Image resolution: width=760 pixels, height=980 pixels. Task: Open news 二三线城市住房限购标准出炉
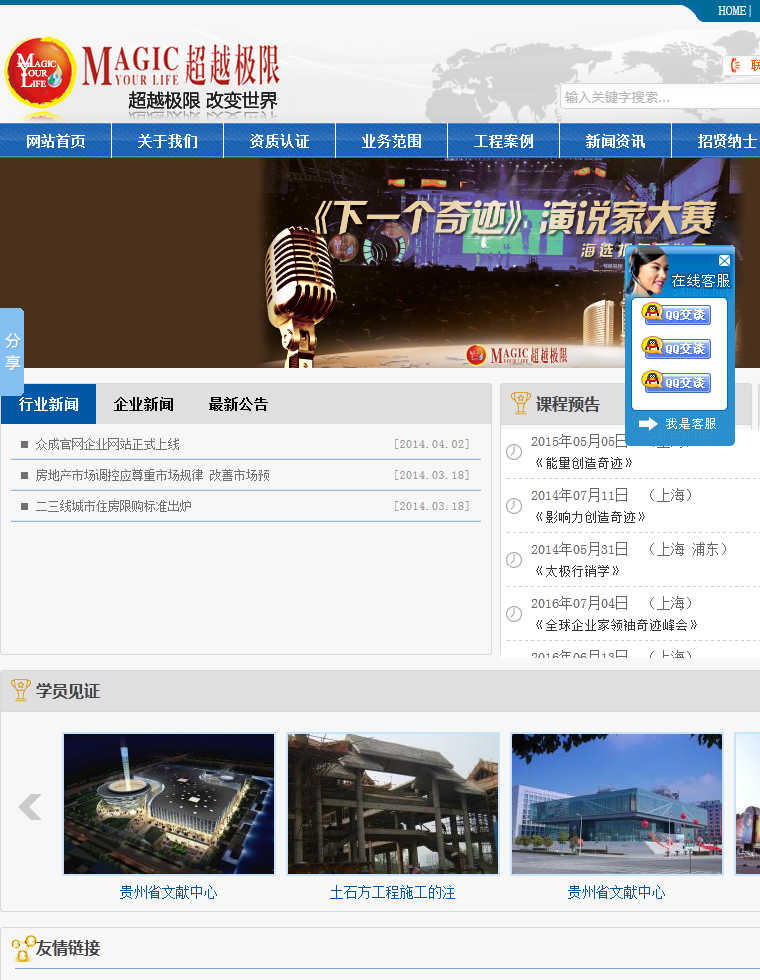coord(113,506)
